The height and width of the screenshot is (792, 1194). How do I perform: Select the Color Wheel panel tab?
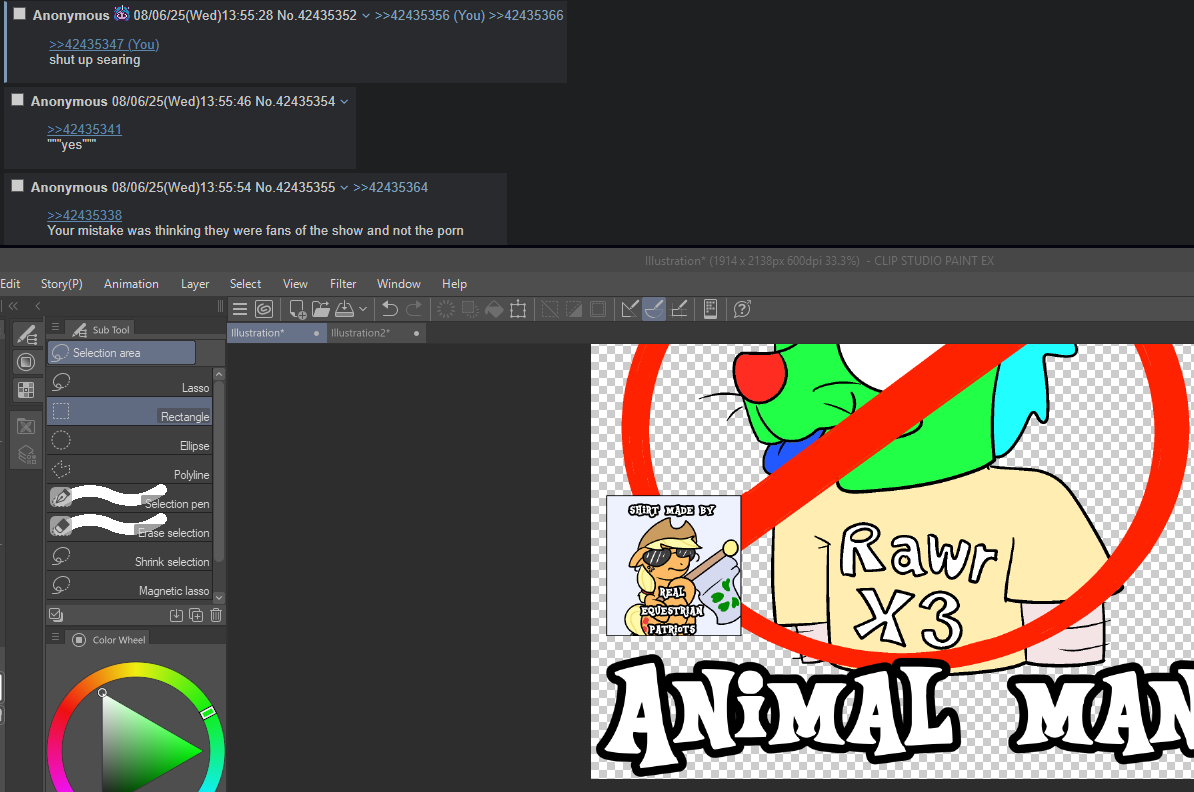coord(109,640)
